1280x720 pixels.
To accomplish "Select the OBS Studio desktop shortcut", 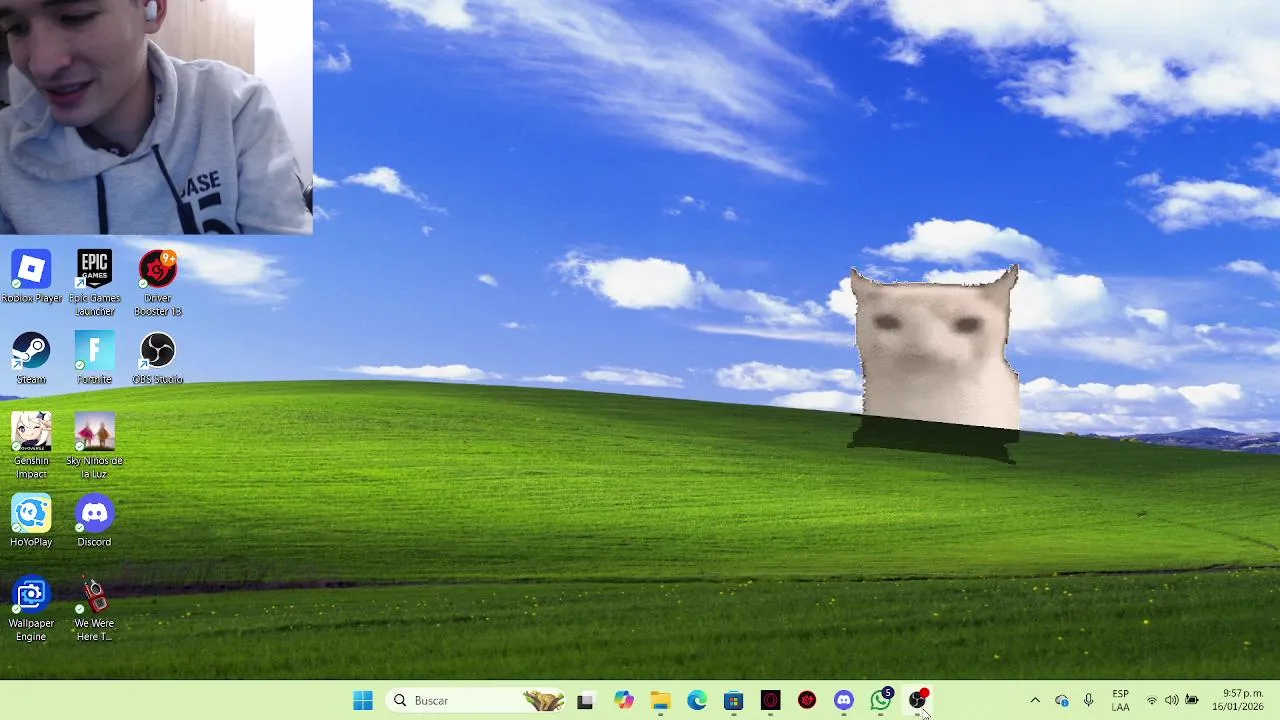I will pyautogui.click(x=157, y=358).
